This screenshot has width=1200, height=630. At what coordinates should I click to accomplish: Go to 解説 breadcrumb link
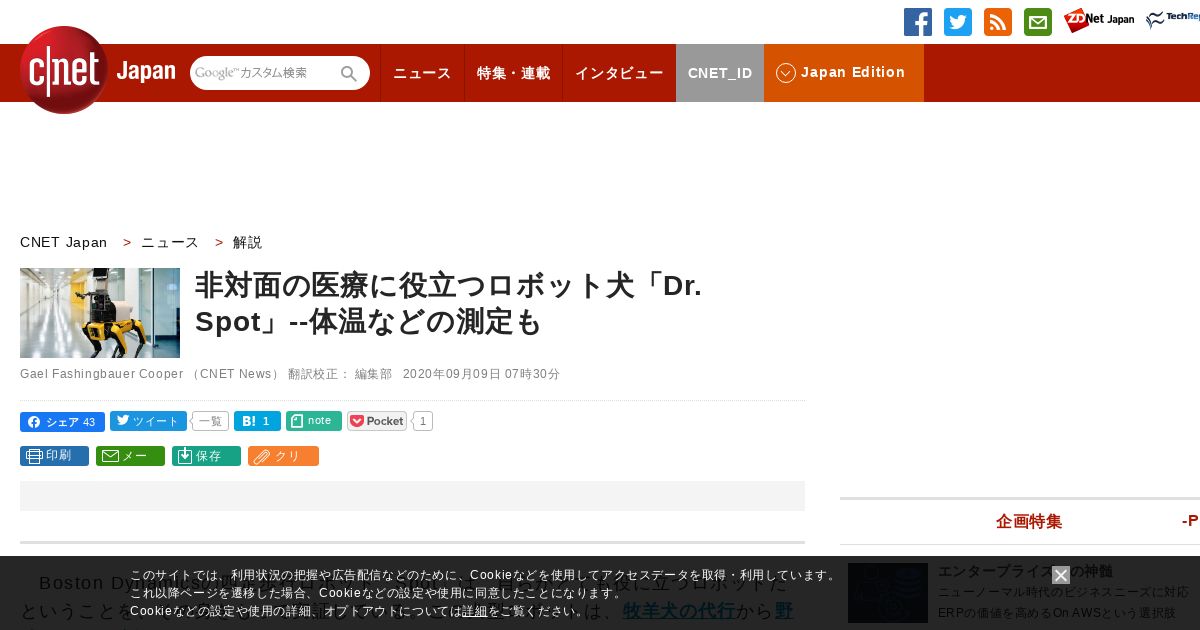(x=247, y=242)
